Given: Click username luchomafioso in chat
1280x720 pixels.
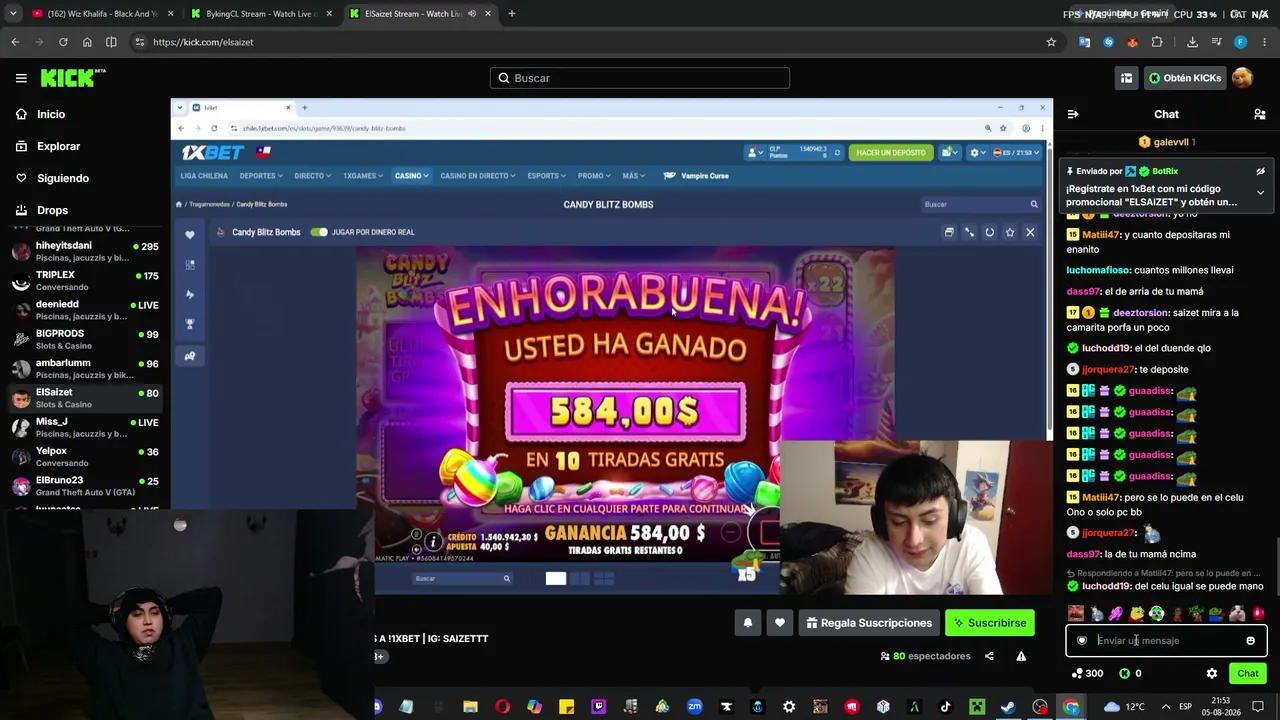Looking at the screenshot, I should pos(1098,270).
